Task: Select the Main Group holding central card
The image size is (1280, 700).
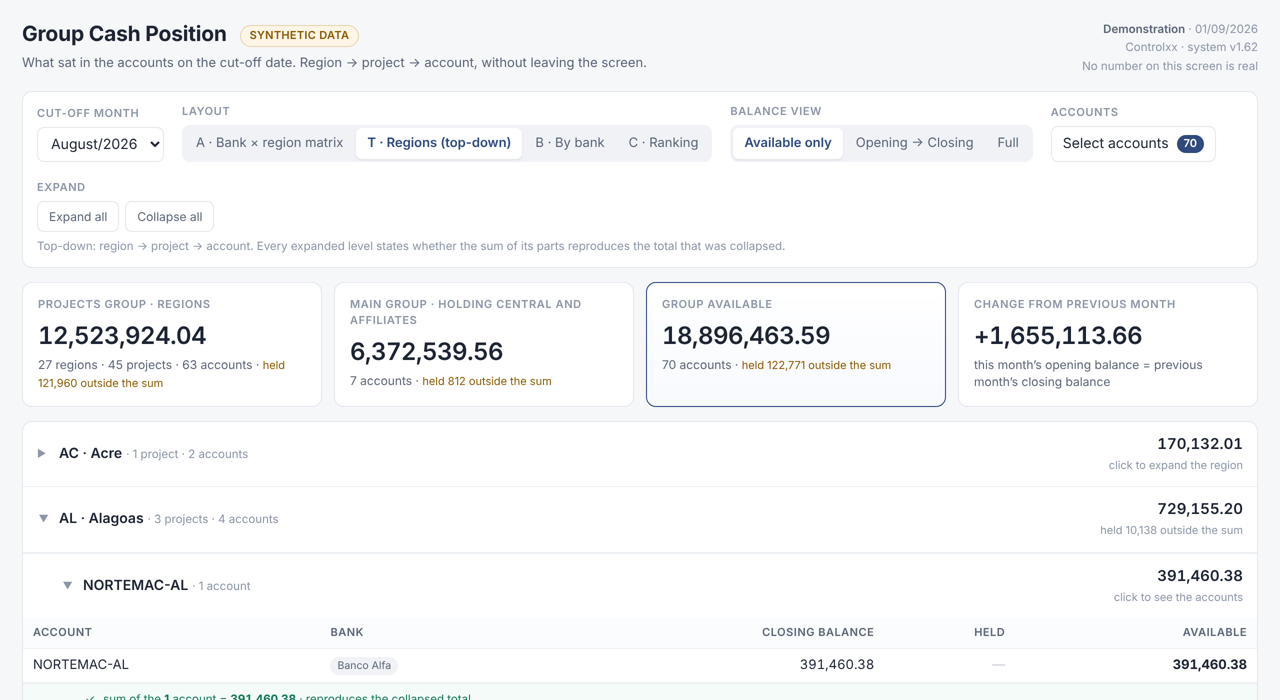Action: (x=484, y=344)
